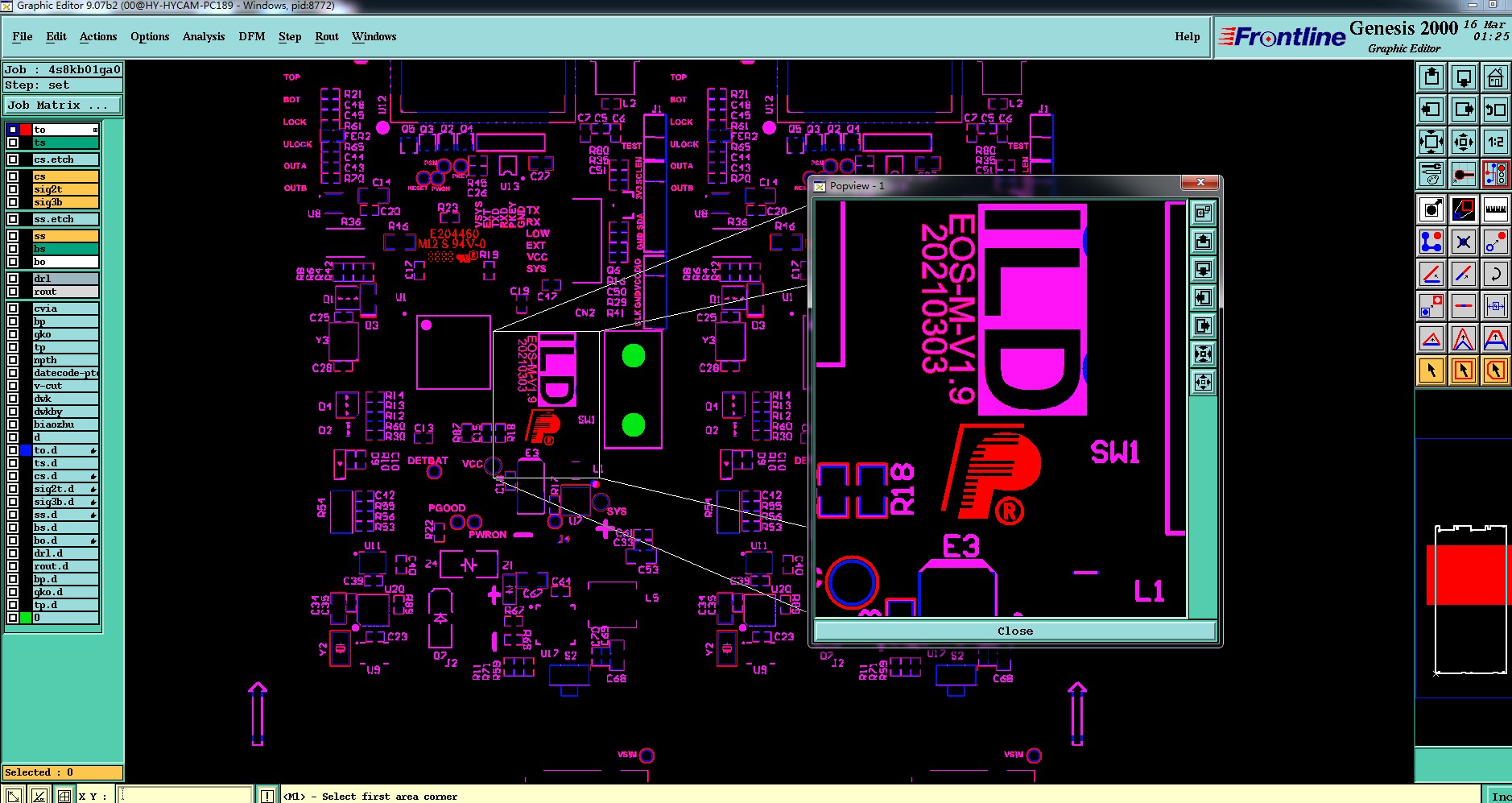1512x803 pixels.
Task: Click the Help menu button
Action: tap(1187, 36)
